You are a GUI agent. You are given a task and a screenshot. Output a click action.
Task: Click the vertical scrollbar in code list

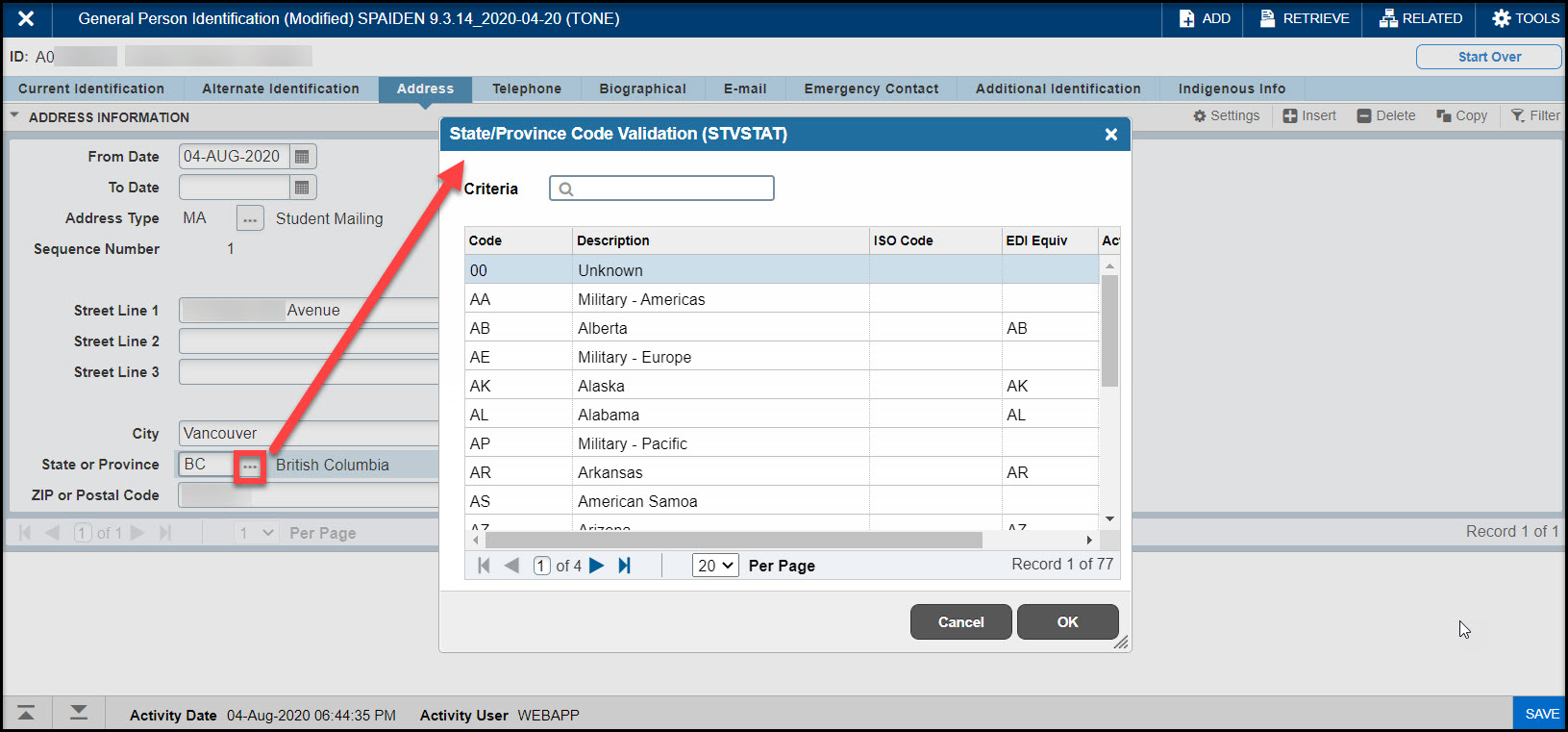coord(1109,331)
